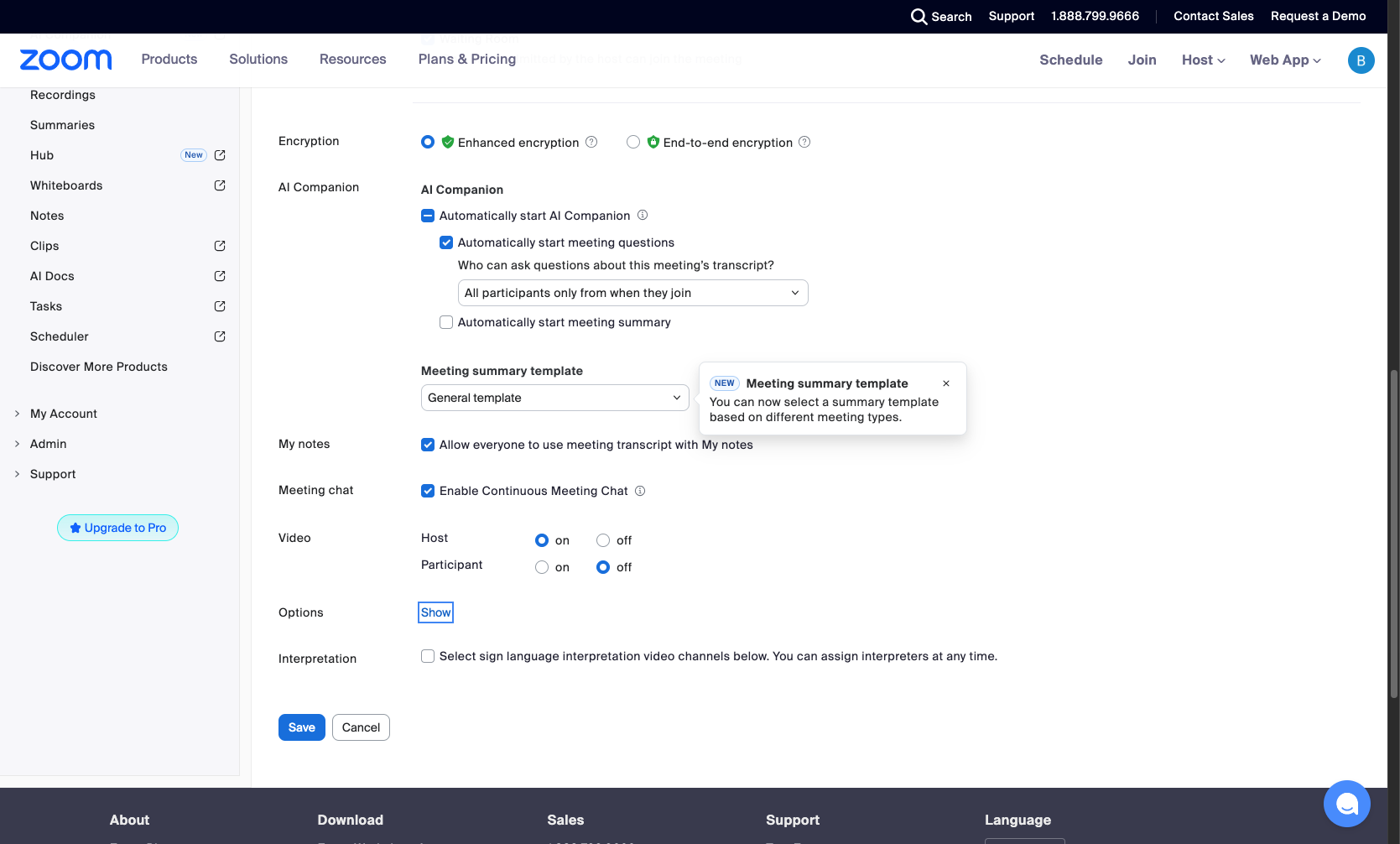Click the page vertical scrollbar

tap(1394, 534)
